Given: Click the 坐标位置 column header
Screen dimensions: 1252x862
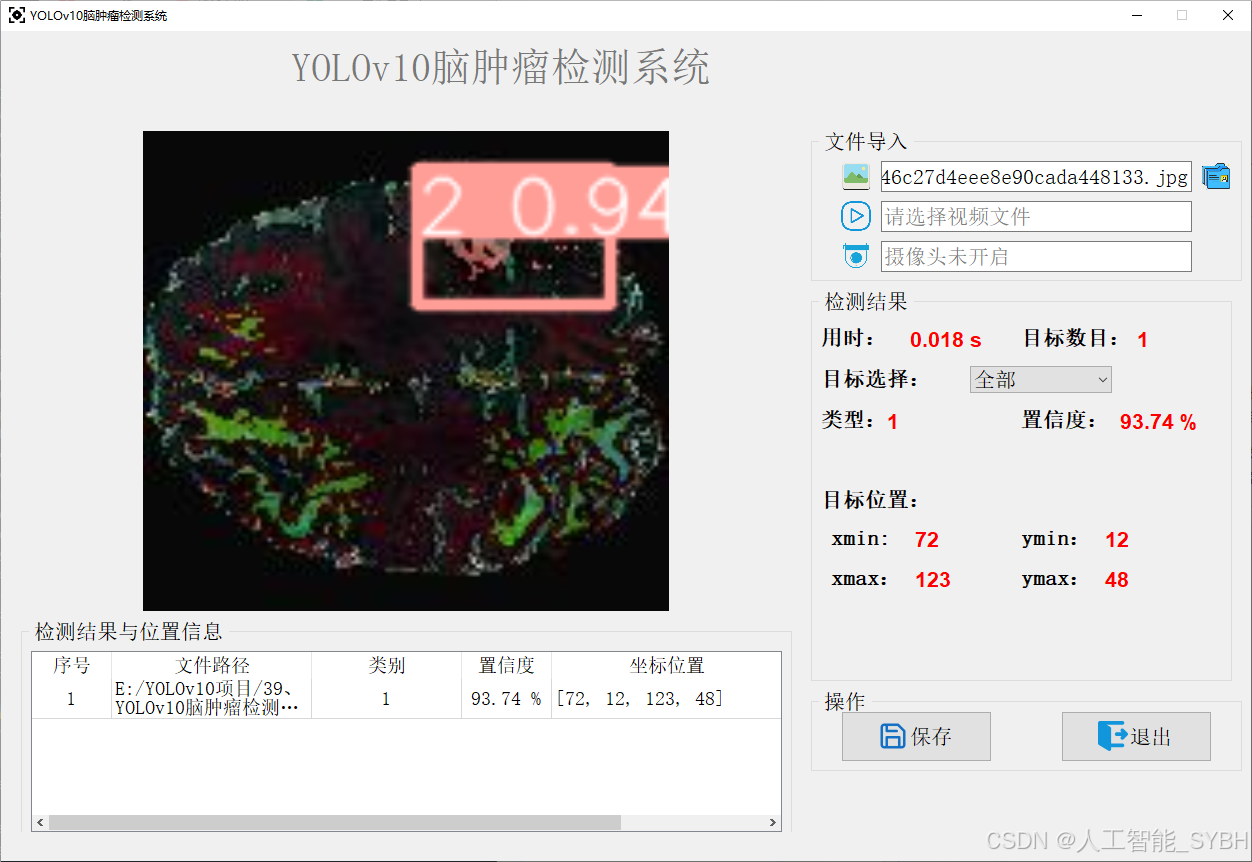Looking at the screenshot, I should [x=666, y=666].
